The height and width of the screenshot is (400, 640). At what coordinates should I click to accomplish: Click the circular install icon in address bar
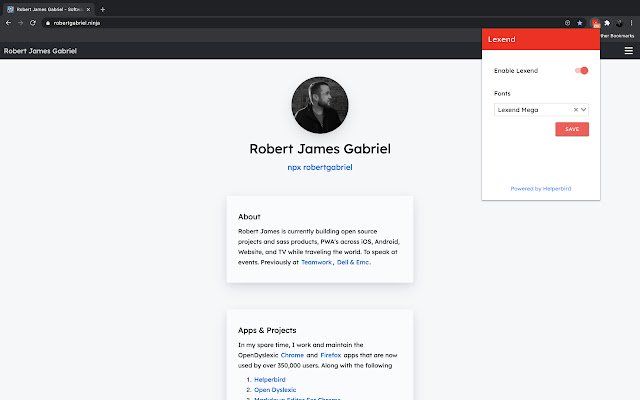pos(567,23)
